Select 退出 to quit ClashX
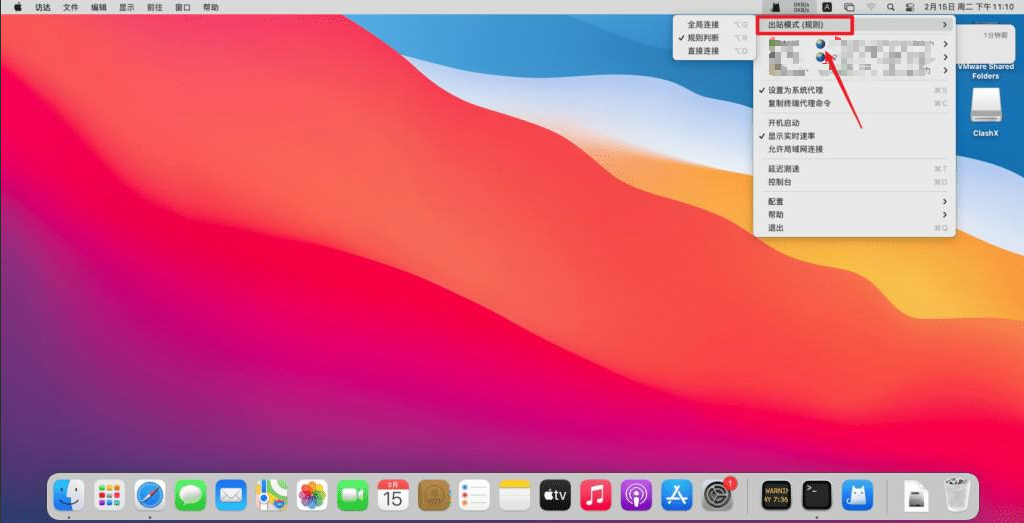The width and height of the screenshot is (1024, 523). coord(775,228)
